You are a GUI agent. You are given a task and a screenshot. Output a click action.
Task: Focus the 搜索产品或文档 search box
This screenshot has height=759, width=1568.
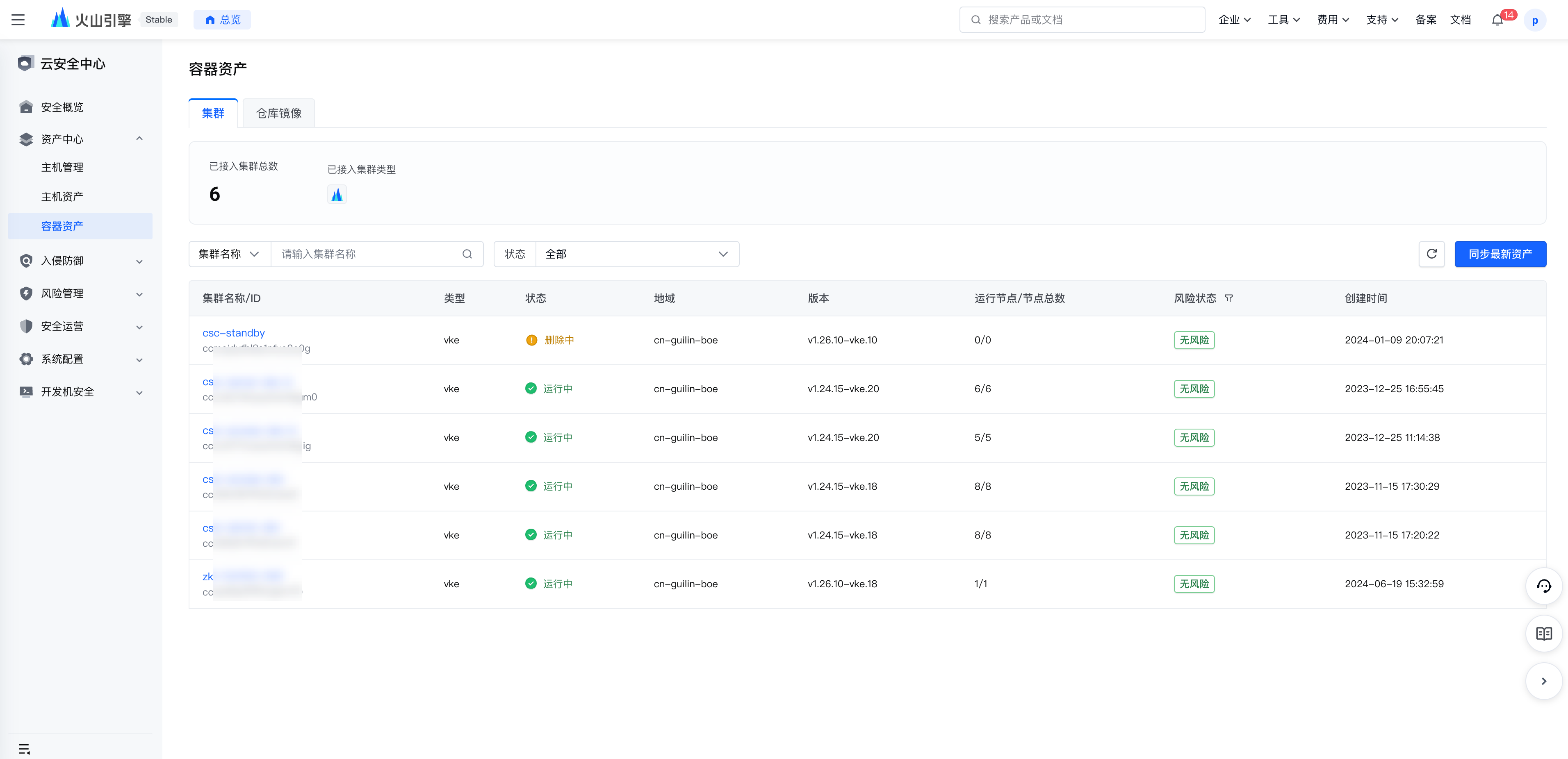pos(1082,19)
